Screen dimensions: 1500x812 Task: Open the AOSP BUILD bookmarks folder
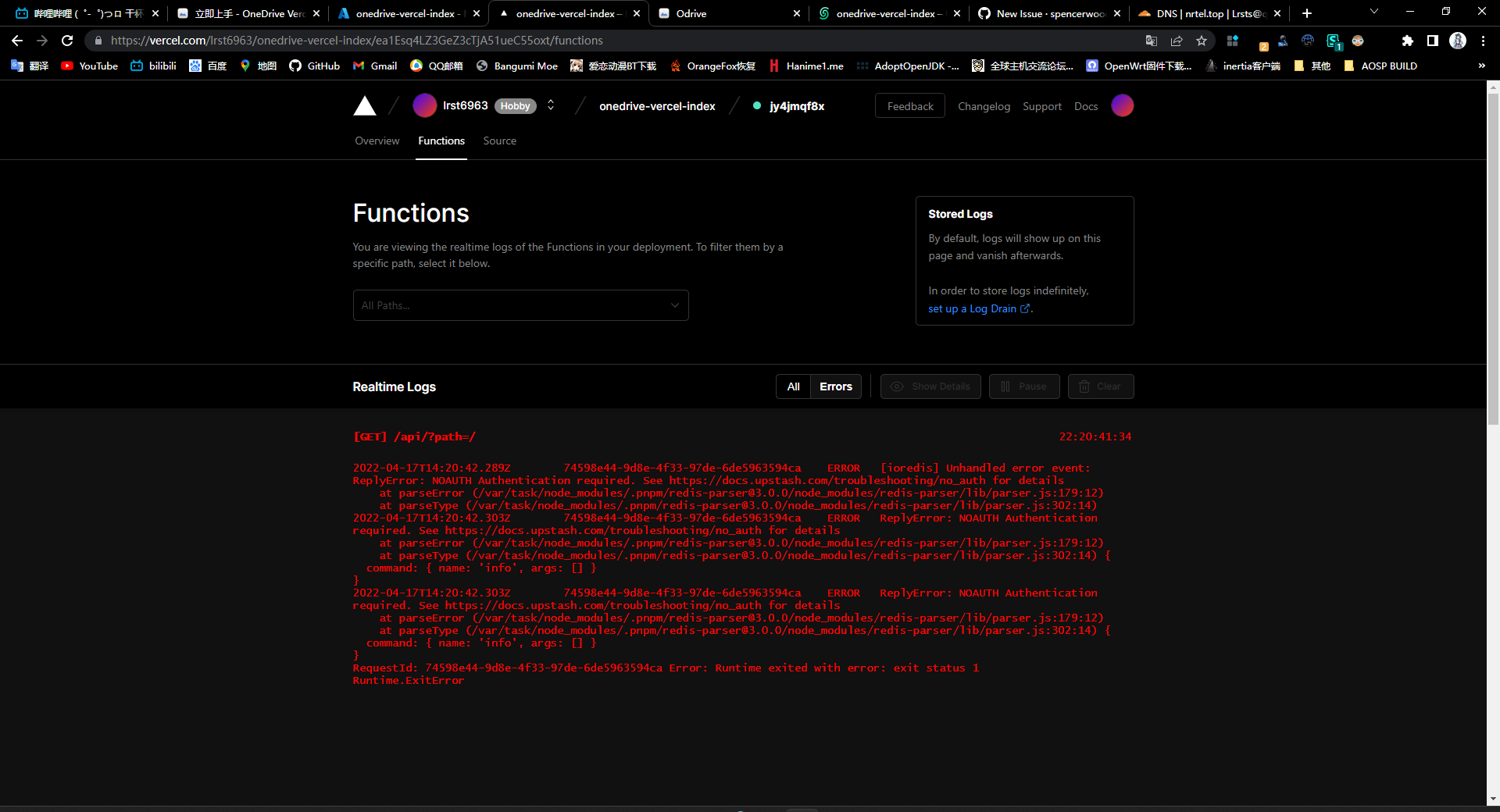click(x=1380, y=66)
